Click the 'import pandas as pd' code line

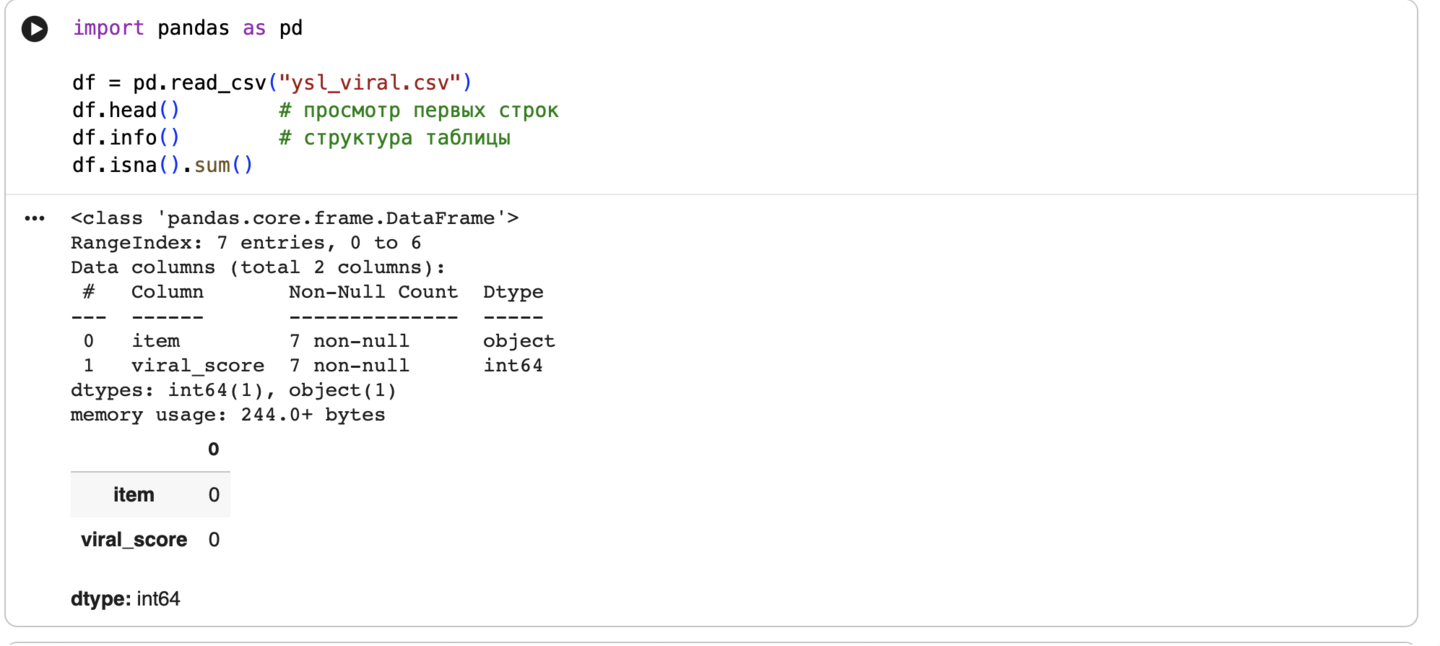click(187, 28)
